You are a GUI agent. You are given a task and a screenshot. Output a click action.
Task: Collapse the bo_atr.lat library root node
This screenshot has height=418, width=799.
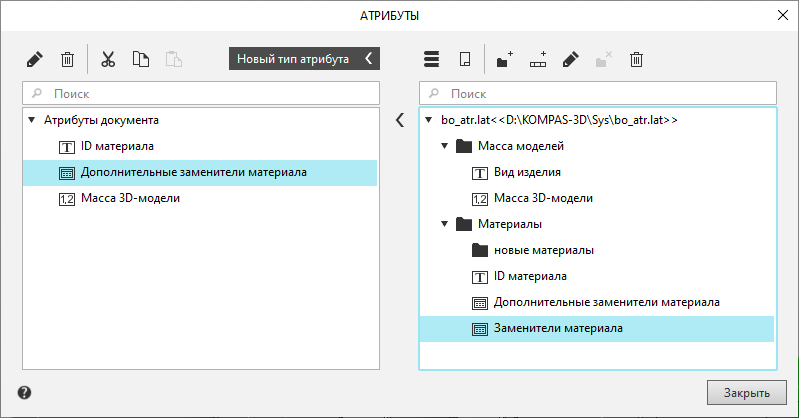click(x=429, y=120)
